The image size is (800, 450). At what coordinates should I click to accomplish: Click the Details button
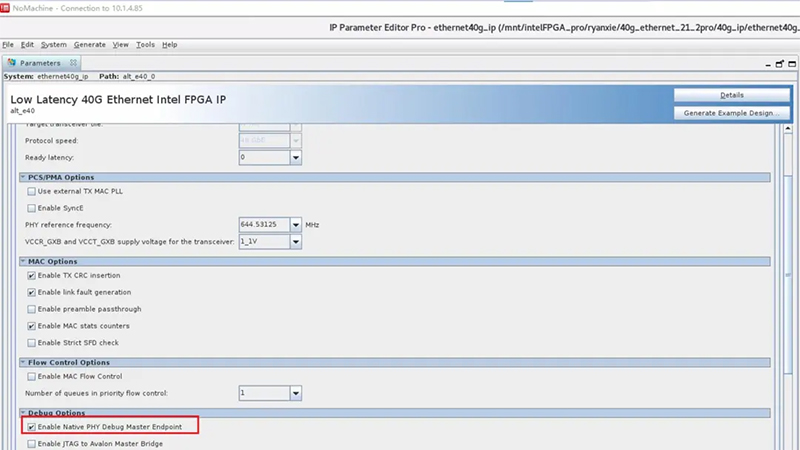click(732, 95)
